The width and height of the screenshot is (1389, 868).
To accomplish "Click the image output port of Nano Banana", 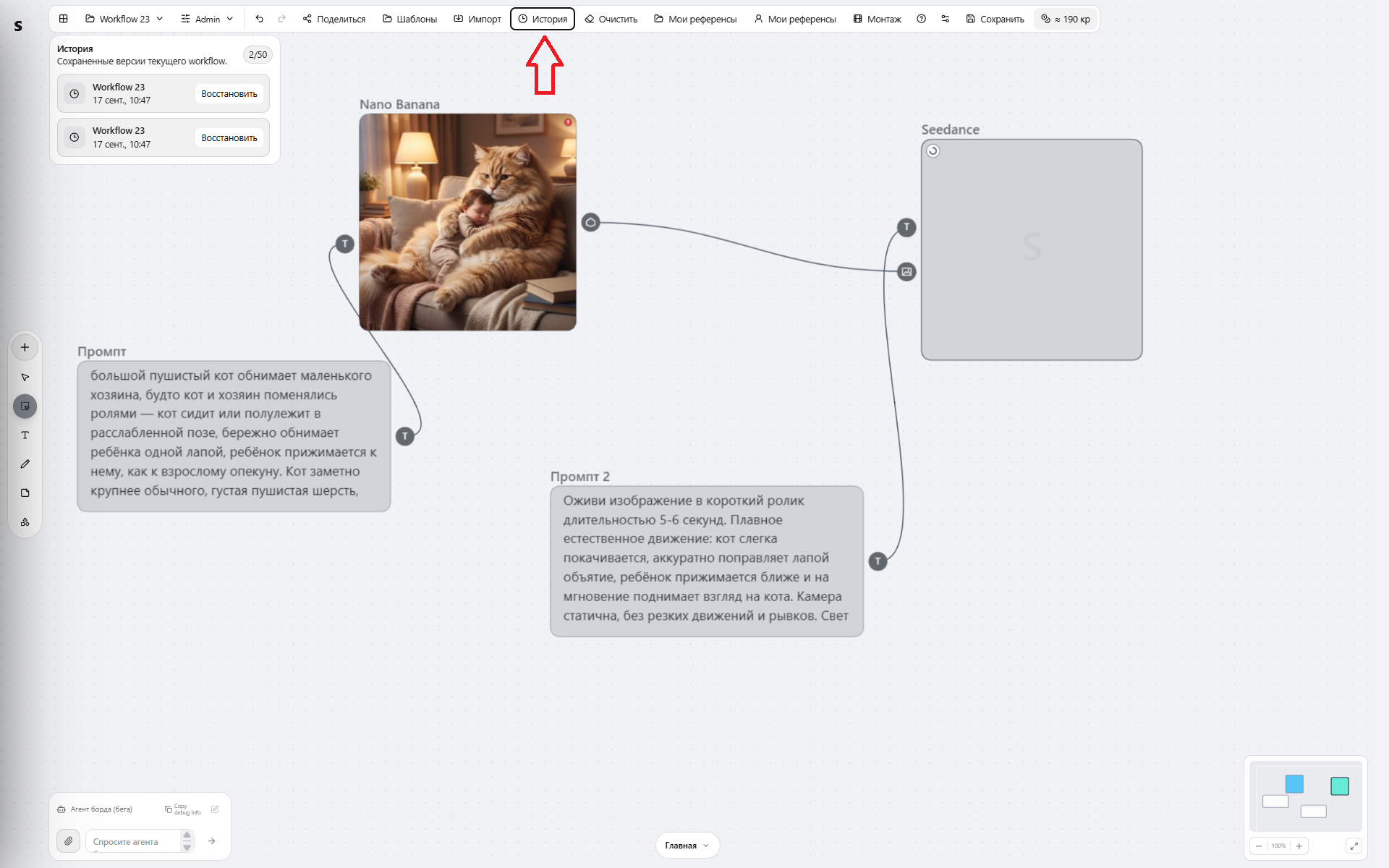I will tap(590, 222).
